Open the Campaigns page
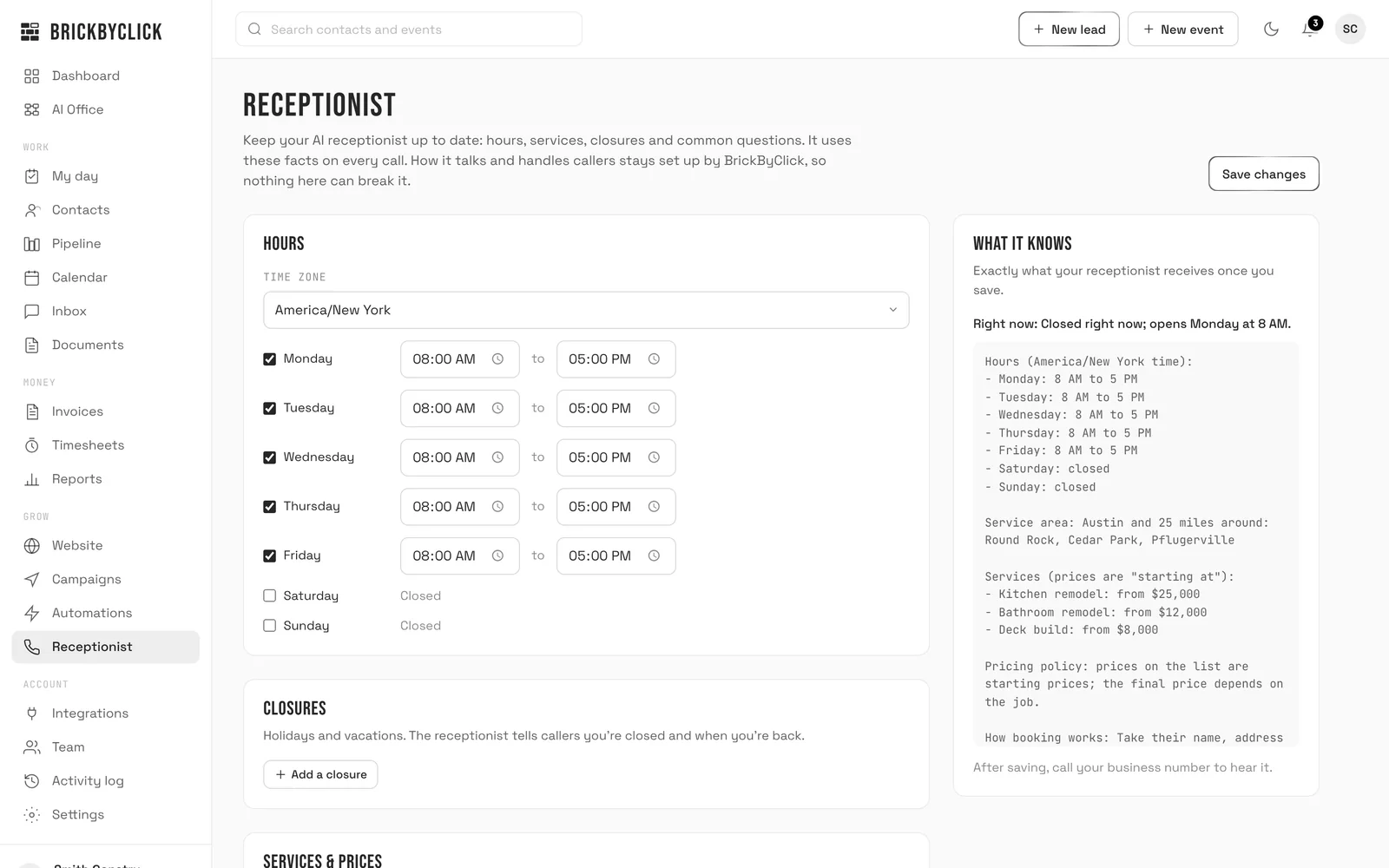Screen dimensions: 1389x868 point(106,580)
